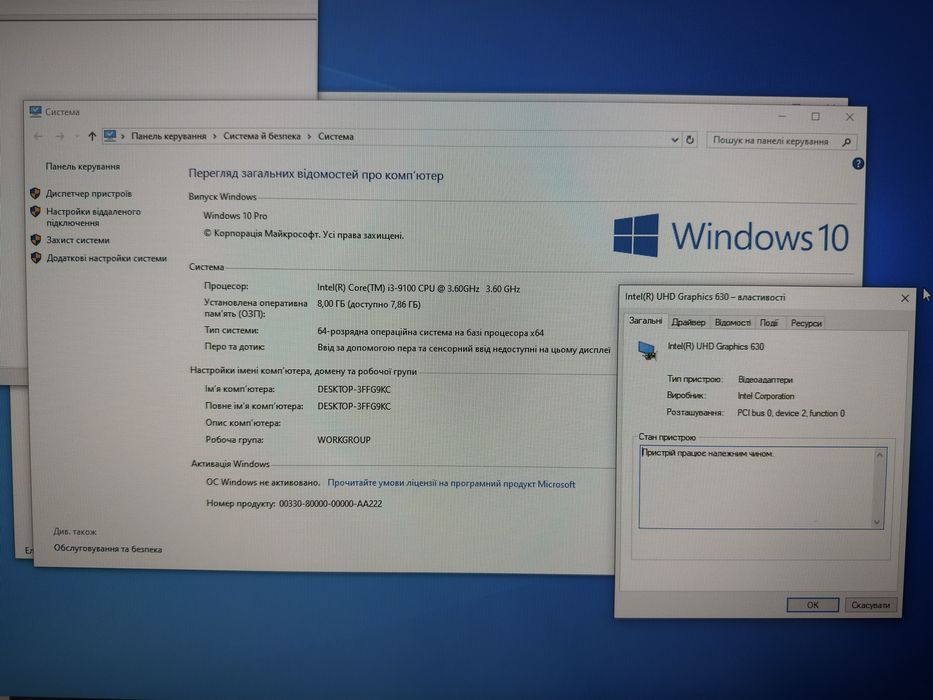Select 64-розрядна операційна система text
This screenshot has width=933, height=700.
coord(430,333)
